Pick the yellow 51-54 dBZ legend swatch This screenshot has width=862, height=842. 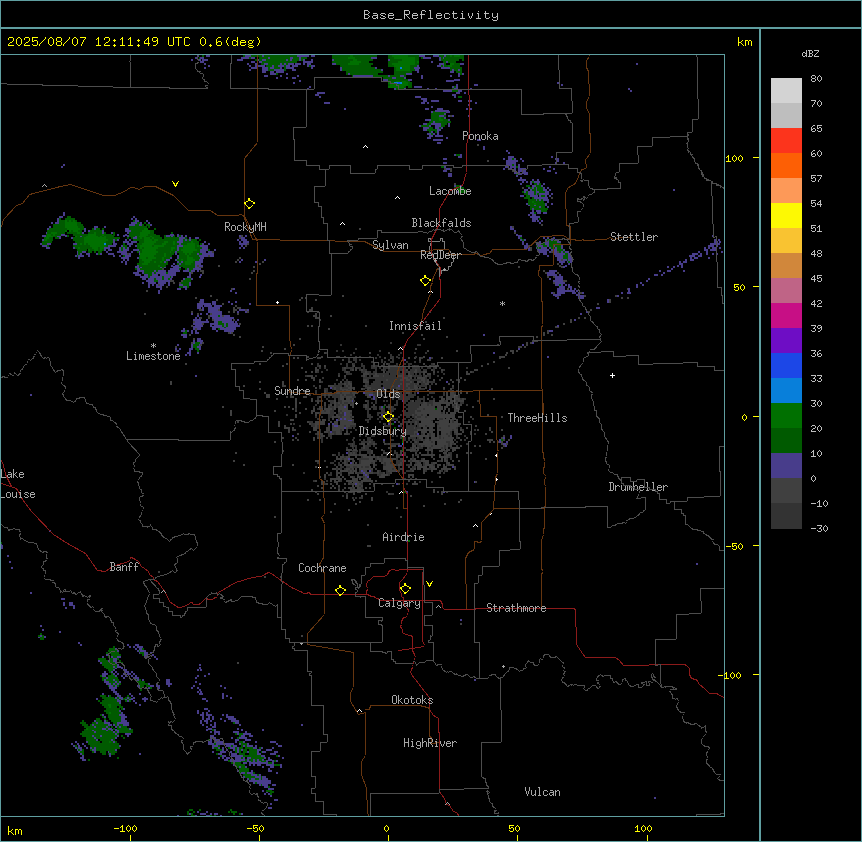[786, 216]
